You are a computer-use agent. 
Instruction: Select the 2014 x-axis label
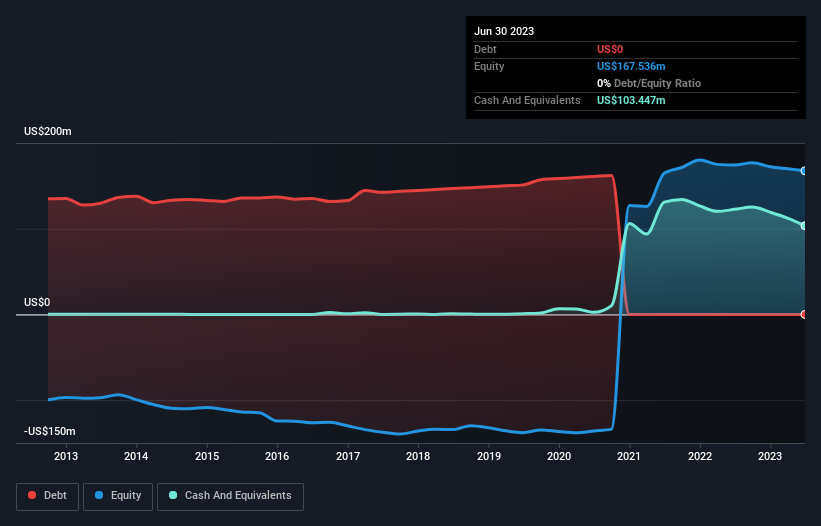point(136,456)
